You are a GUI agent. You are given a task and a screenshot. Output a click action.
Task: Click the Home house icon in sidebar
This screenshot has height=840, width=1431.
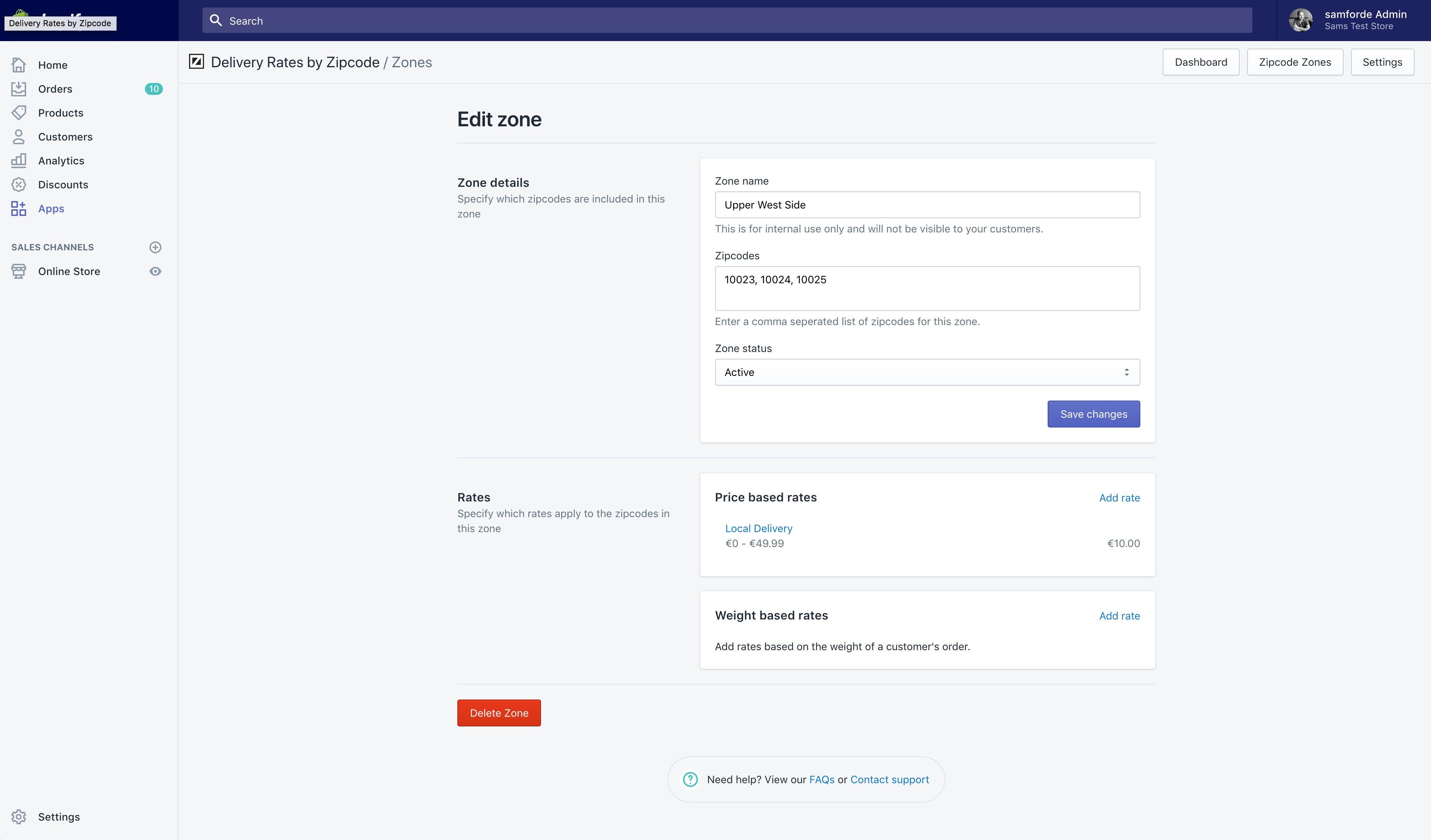click(19, 65)
